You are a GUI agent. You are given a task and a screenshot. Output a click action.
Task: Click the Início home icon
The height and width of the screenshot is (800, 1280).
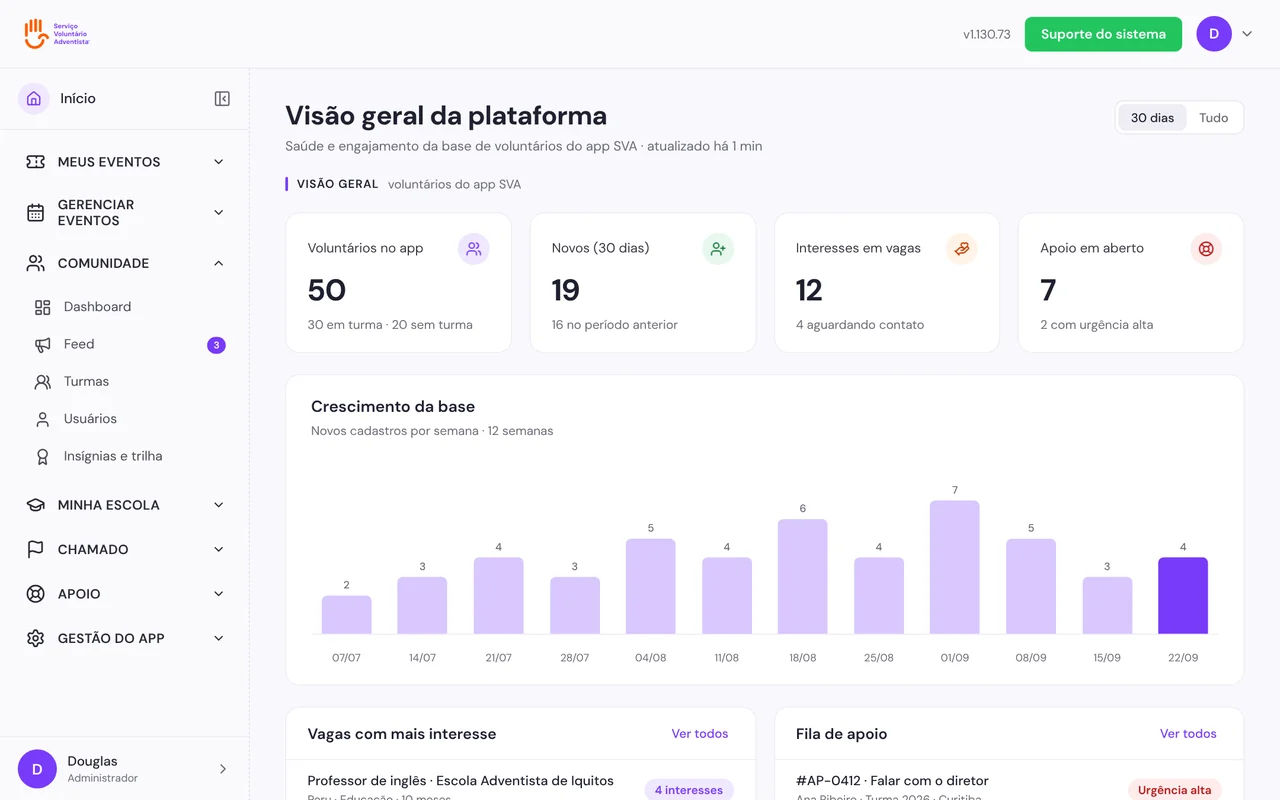[x=34, y=98]
